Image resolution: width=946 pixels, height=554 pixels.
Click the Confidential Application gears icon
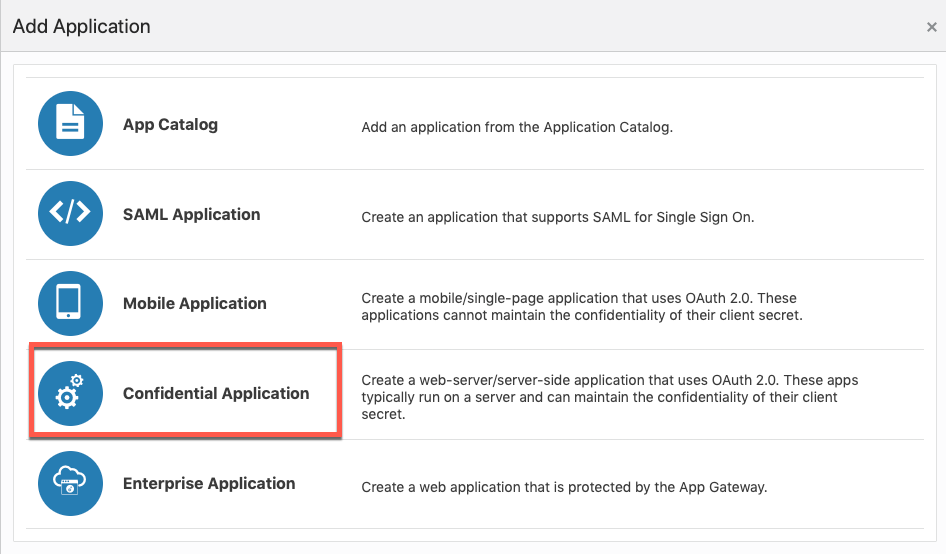pyautogui.click(x=70, y=393)
